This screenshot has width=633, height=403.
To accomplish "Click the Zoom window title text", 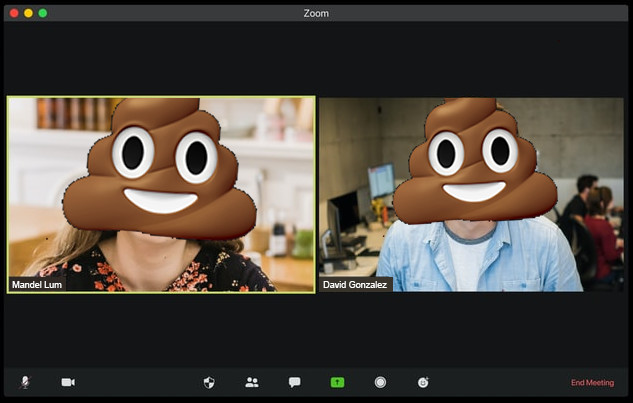I will tap(316, 13).
